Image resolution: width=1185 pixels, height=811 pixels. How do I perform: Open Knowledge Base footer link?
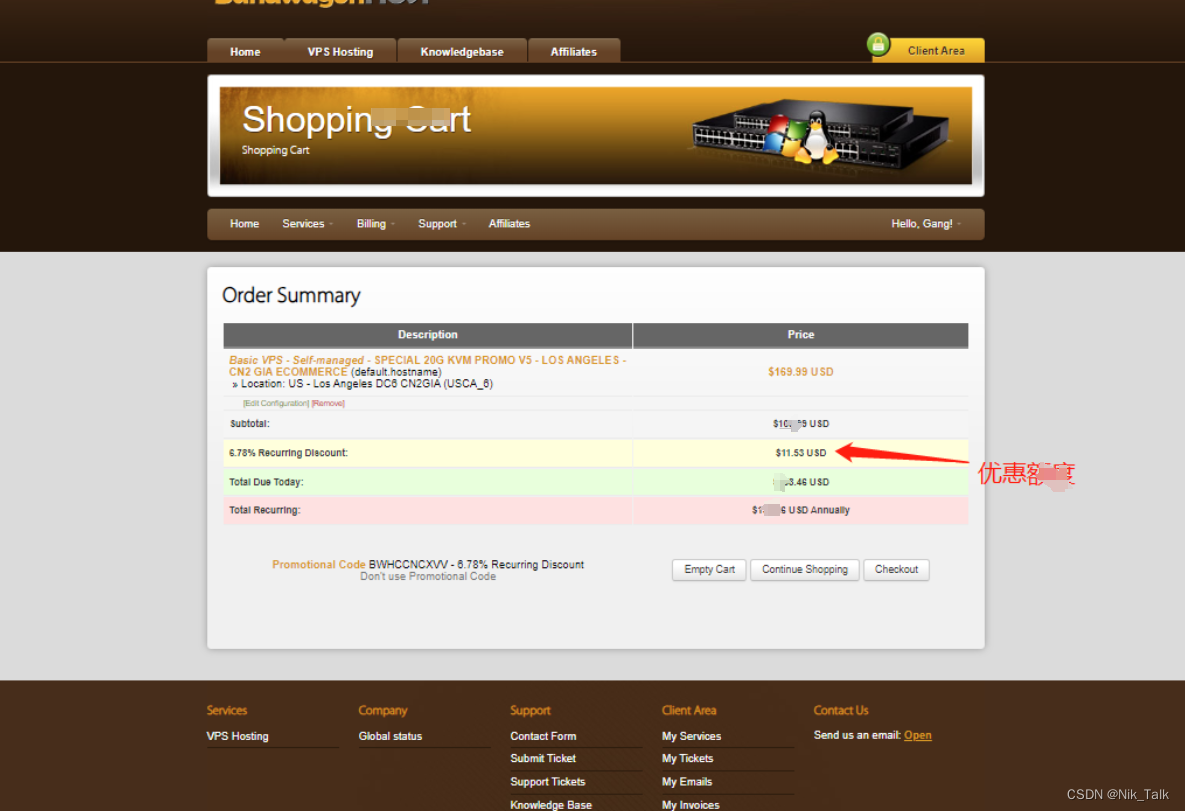pyautogui.click(x=550, y=805)
